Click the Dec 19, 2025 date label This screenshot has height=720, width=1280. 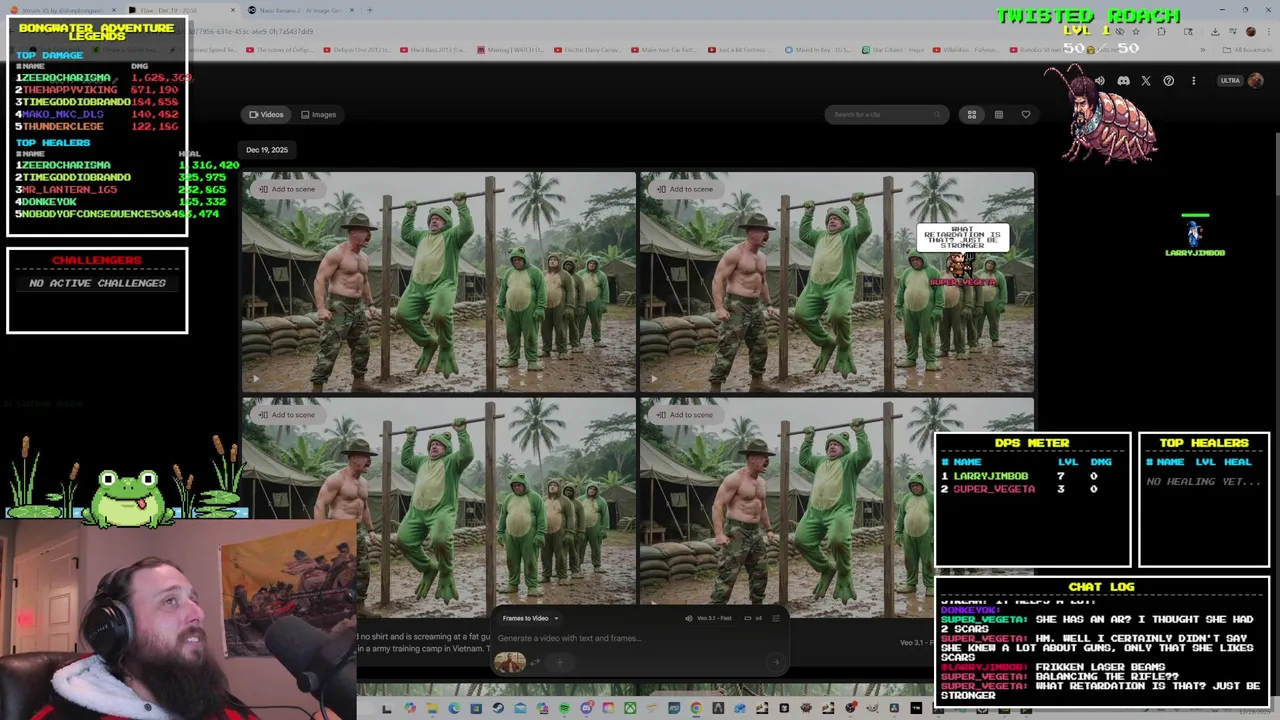pos(267,150)
